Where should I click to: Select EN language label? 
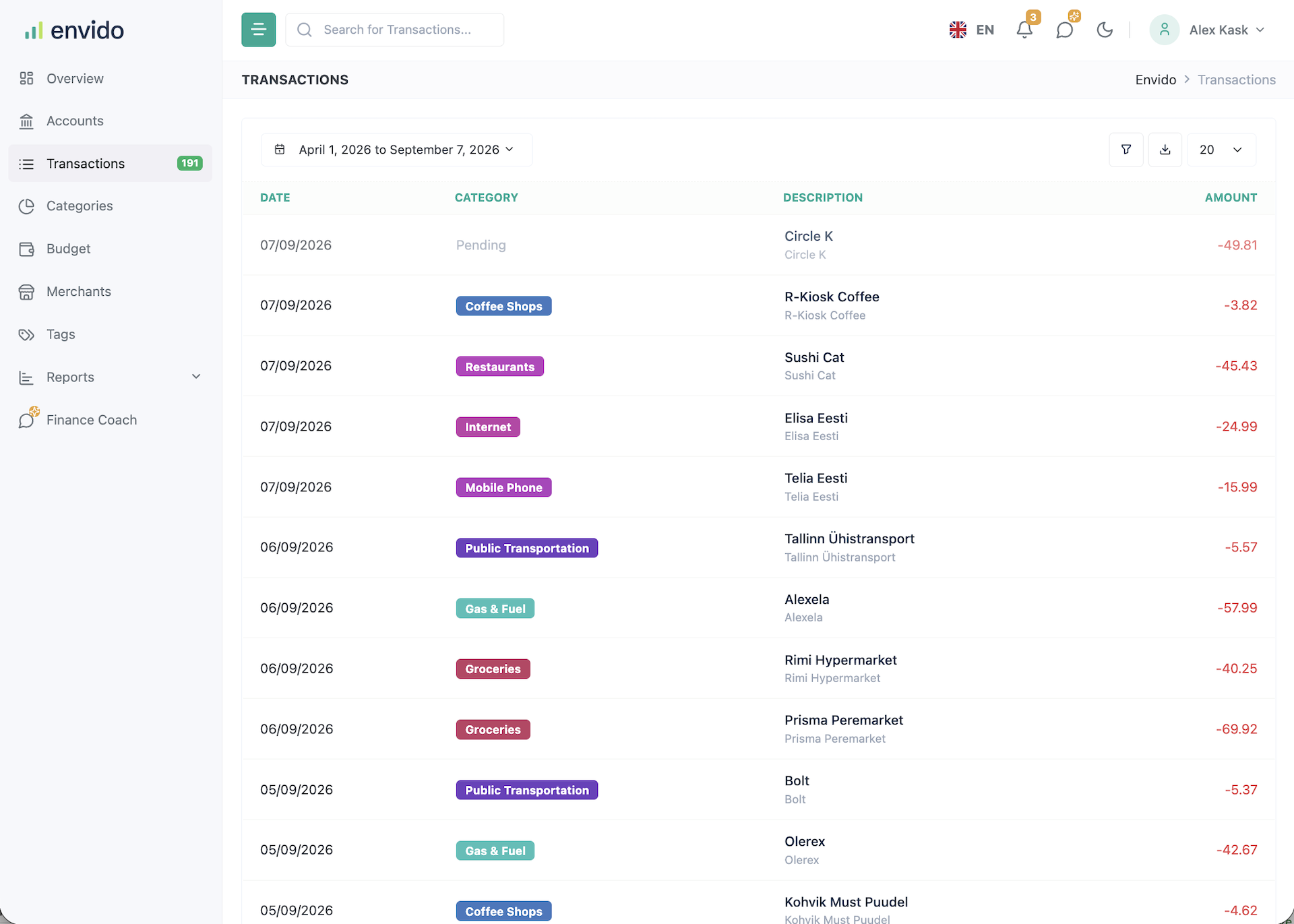click(985, 30)
